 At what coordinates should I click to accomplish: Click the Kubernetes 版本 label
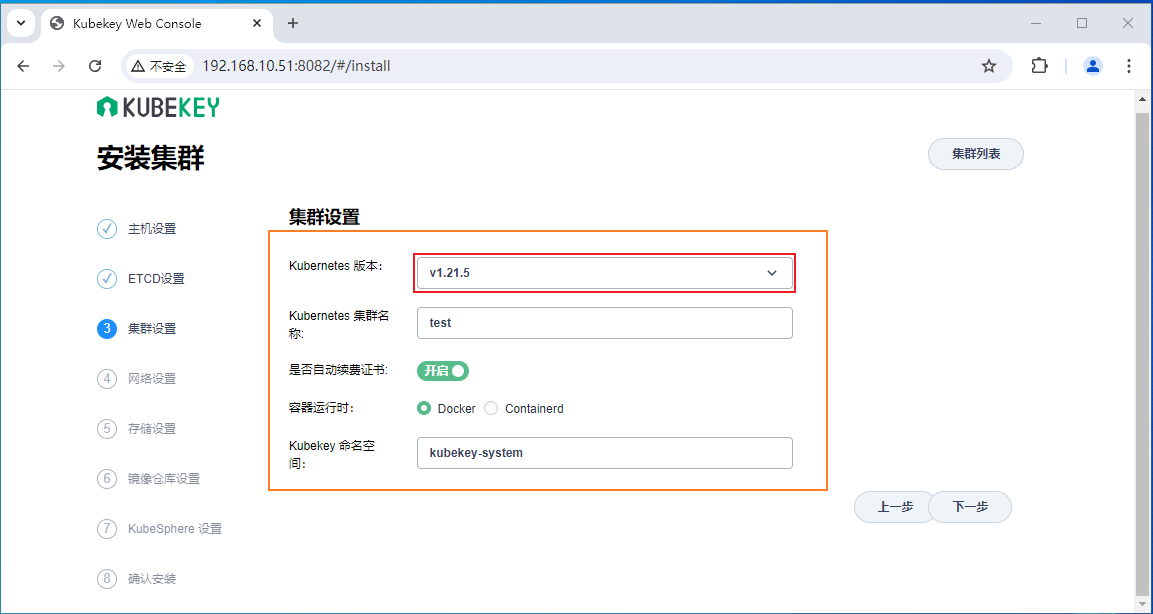336,266
